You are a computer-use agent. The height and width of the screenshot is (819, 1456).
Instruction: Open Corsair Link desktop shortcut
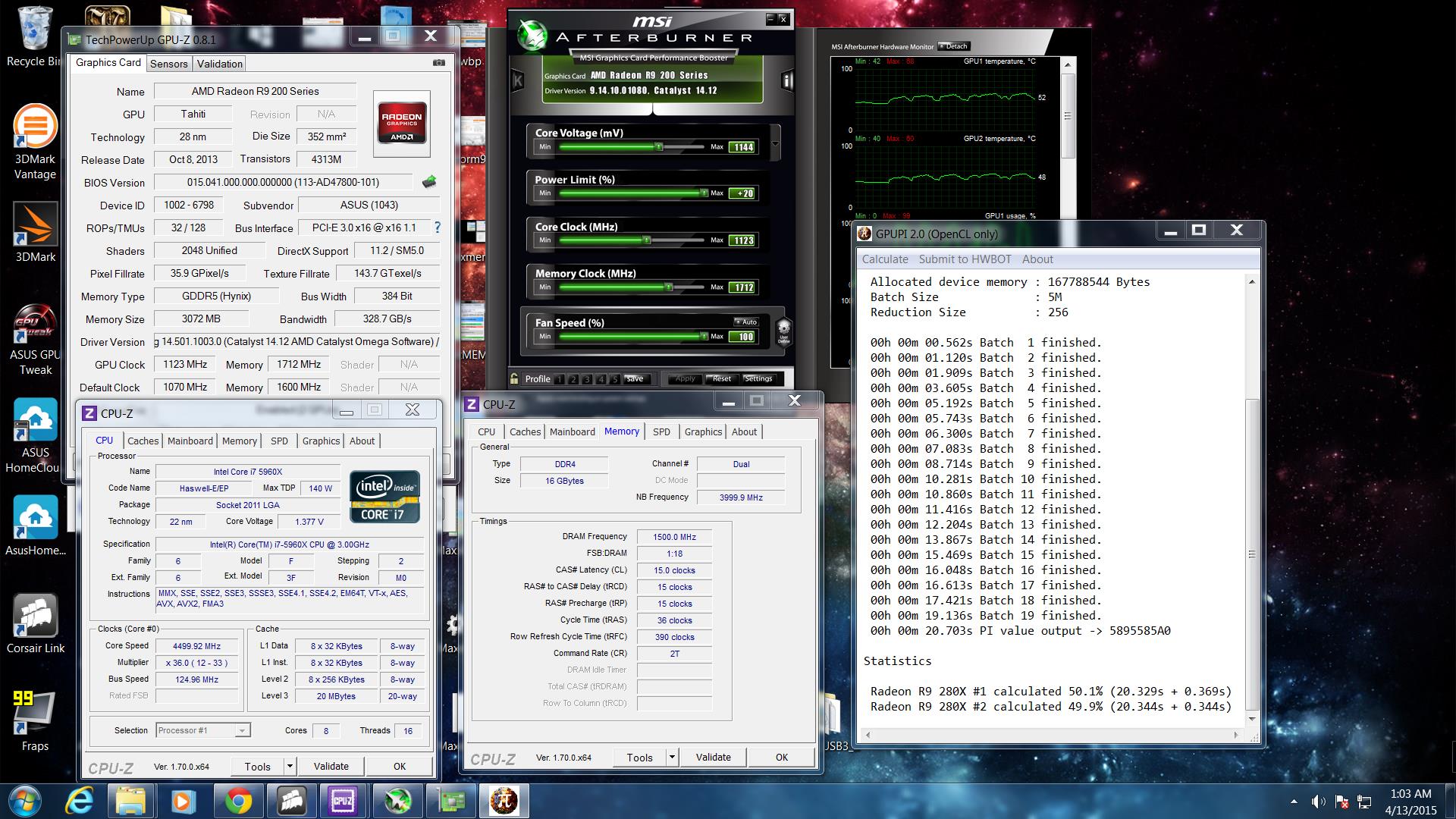(x=35, y=623)
